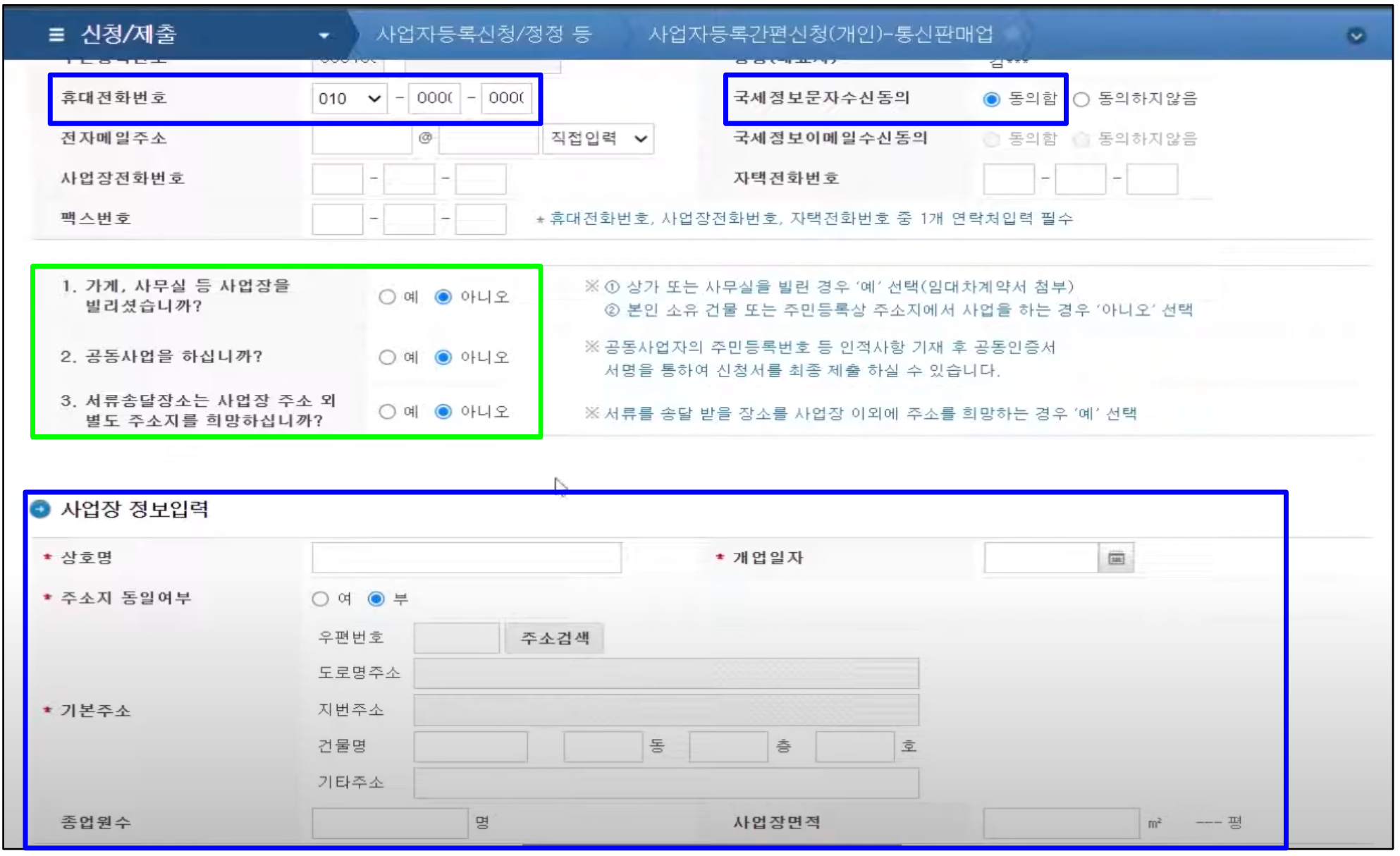The image size is (1400, 856).
Task: Click the 사업장면적 input field
Action: 1060,823
